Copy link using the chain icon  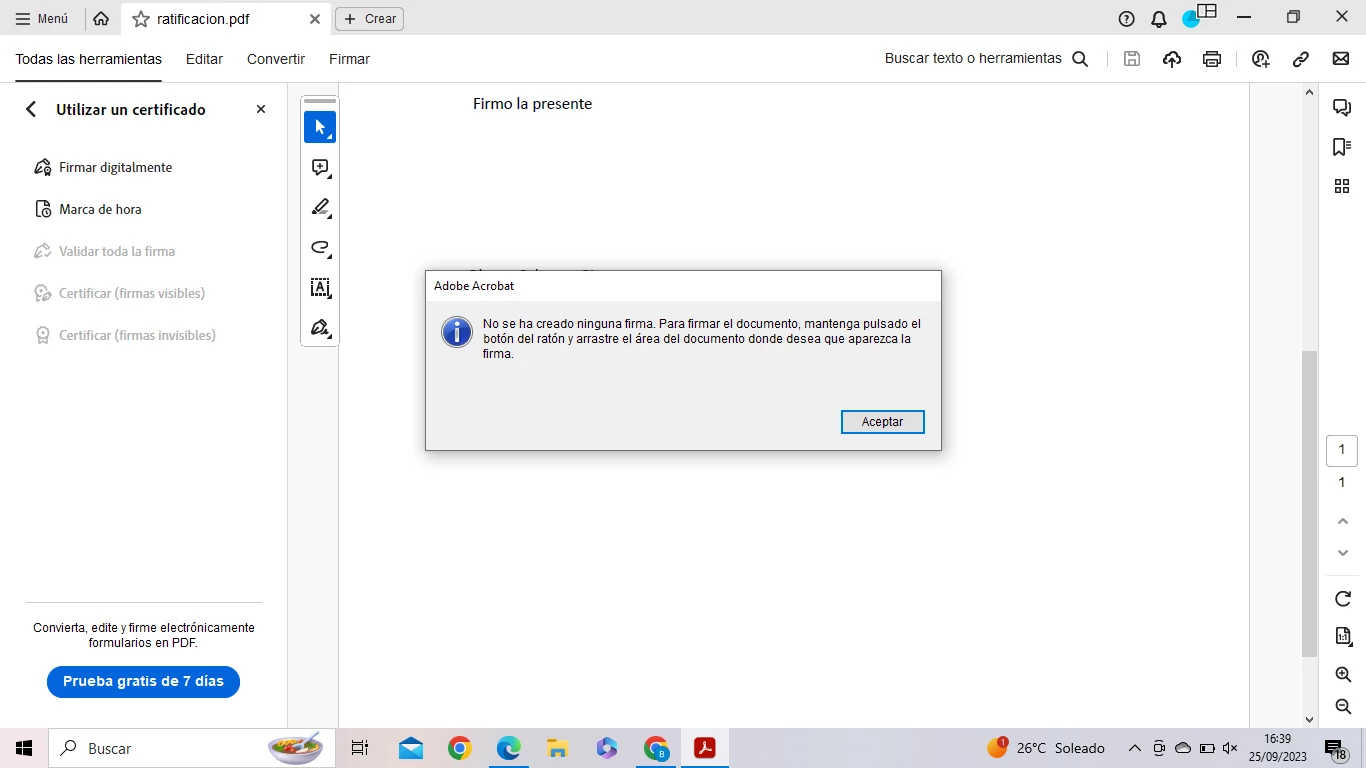(1301, 59)
